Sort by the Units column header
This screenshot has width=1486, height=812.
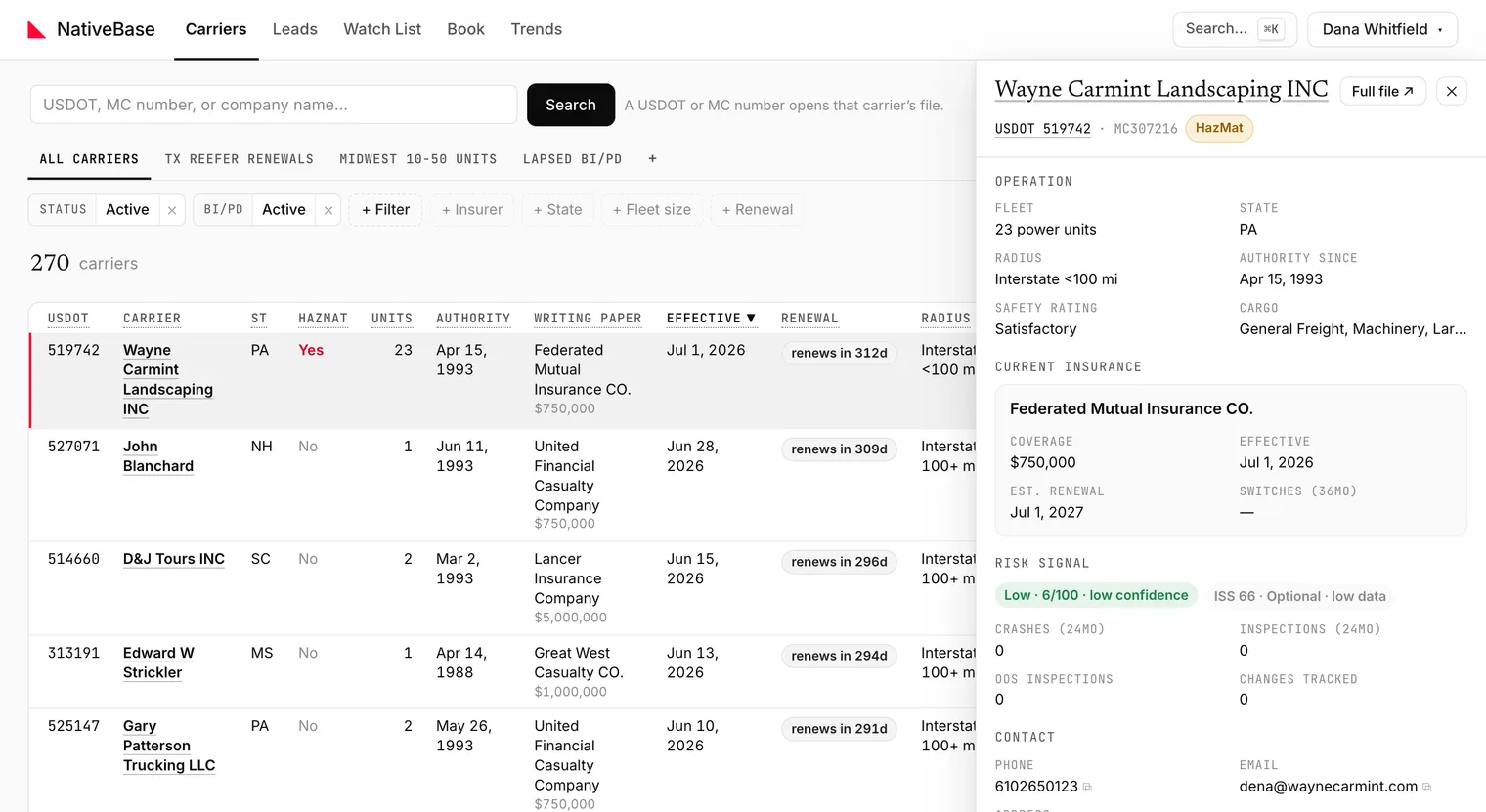(392, 319)
